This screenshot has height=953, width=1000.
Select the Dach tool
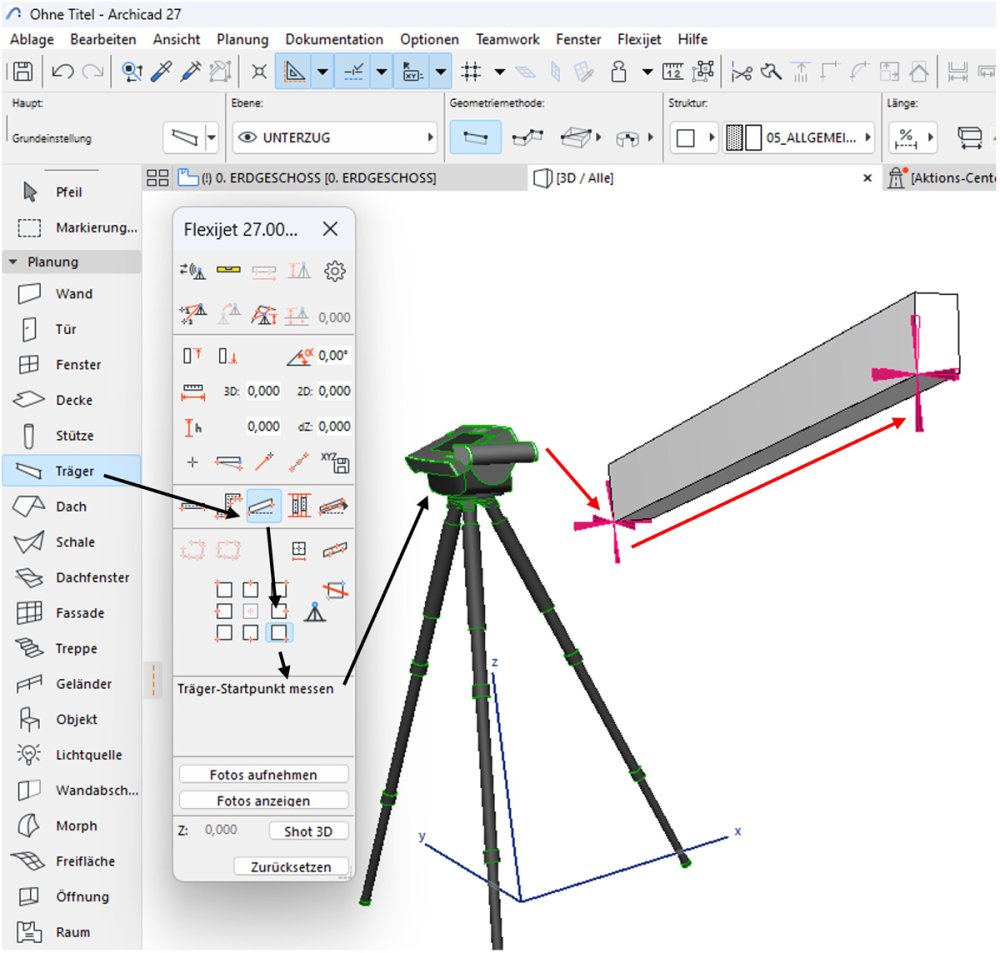[71, 507]
